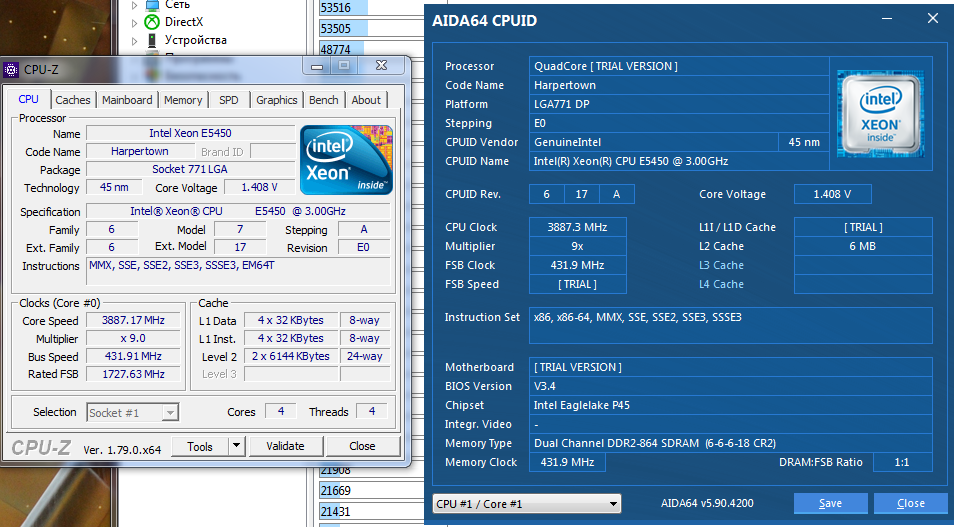Click the BIOS Version value V3.4
This screenshot has height=527, width=954.
click(x=730, y=386)
